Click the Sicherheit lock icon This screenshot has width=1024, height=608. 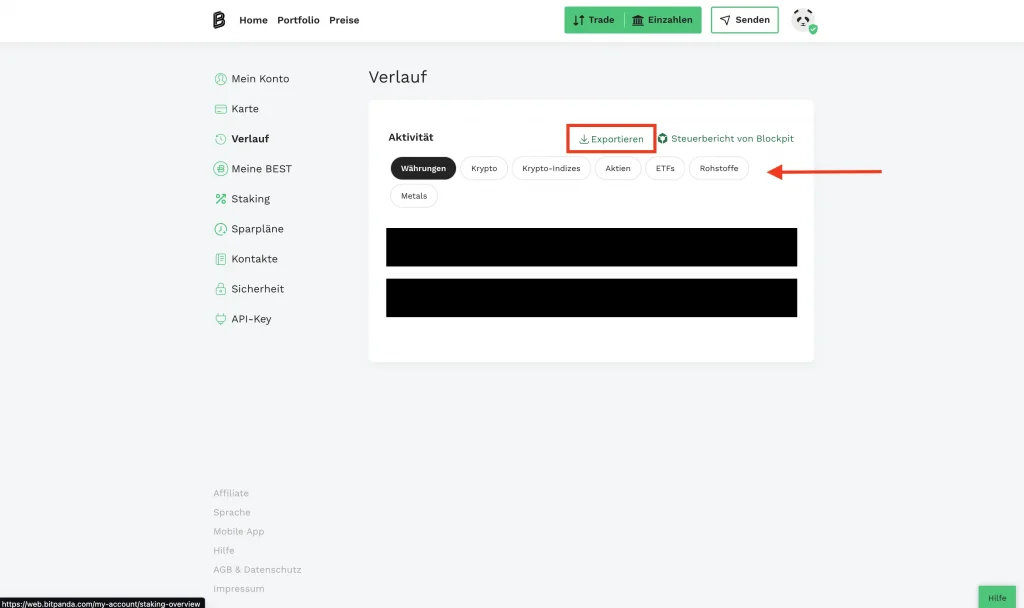click(x=221, y=289)
